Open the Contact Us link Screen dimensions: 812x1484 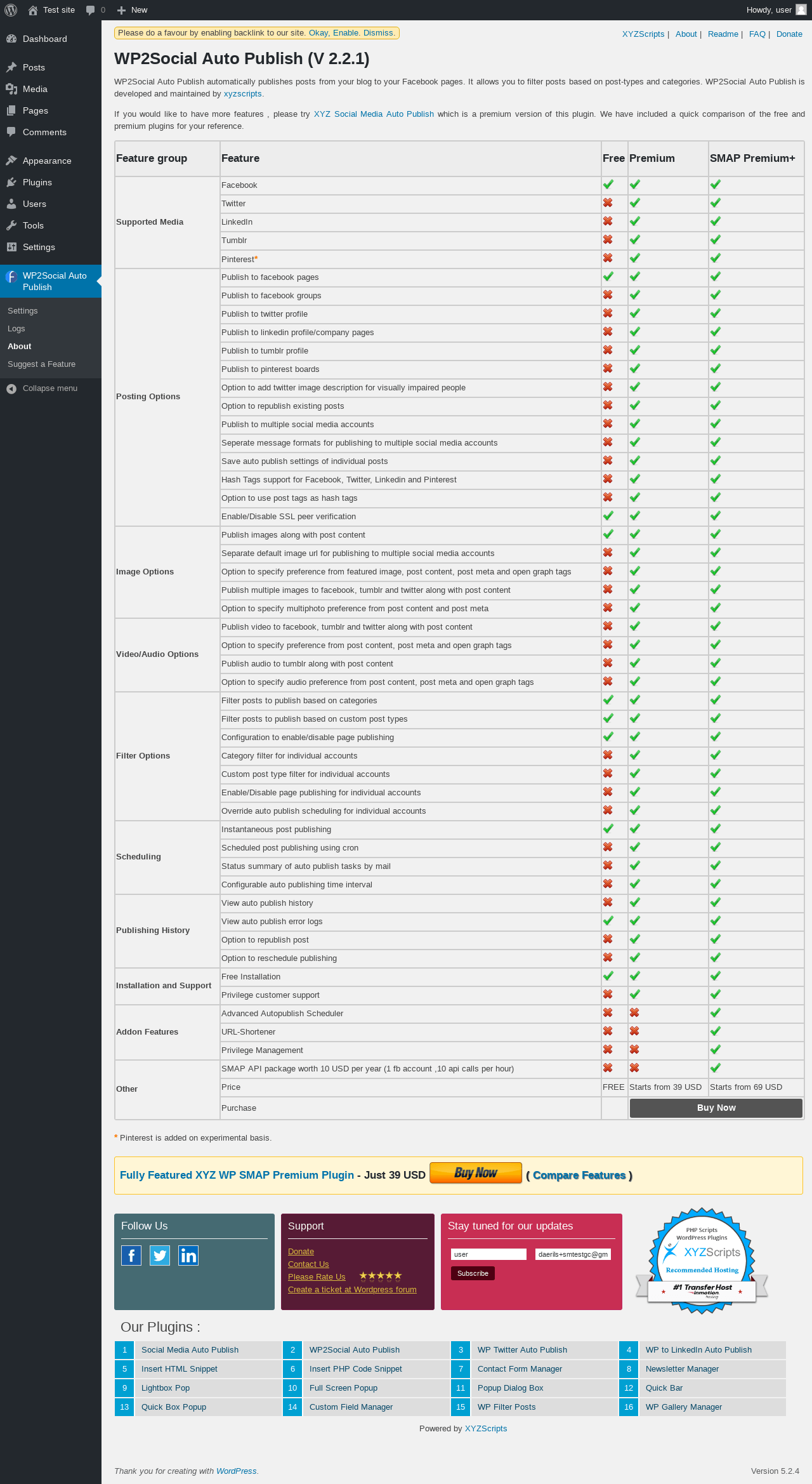(x=308, y=1264)
